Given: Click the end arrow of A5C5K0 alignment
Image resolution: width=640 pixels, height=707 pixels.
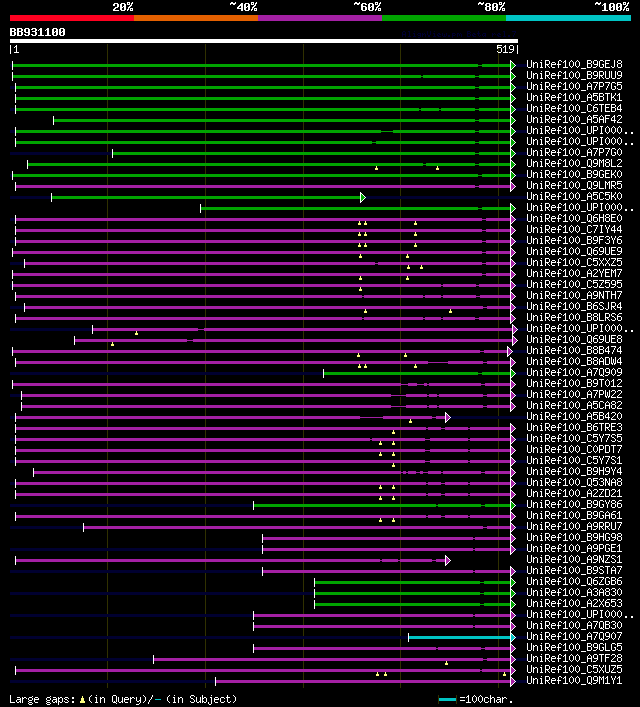Looking at the screenshot, I should tap(363, 197).
